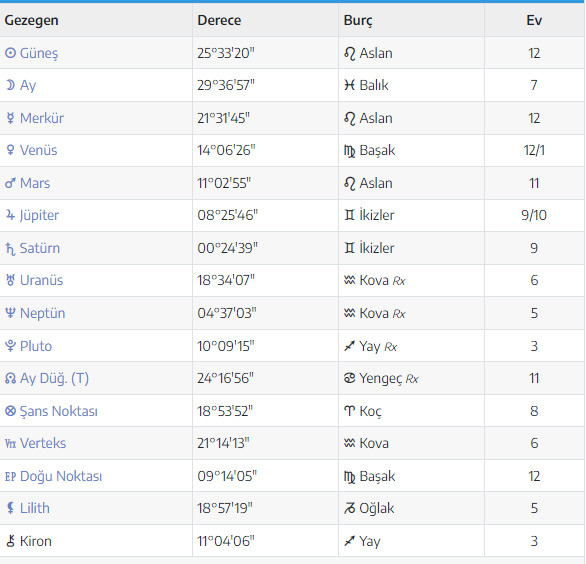Viewport: 586px width, 564px height.
Task: Select the degree value 25°33'20"
Action: click(226, 53)
